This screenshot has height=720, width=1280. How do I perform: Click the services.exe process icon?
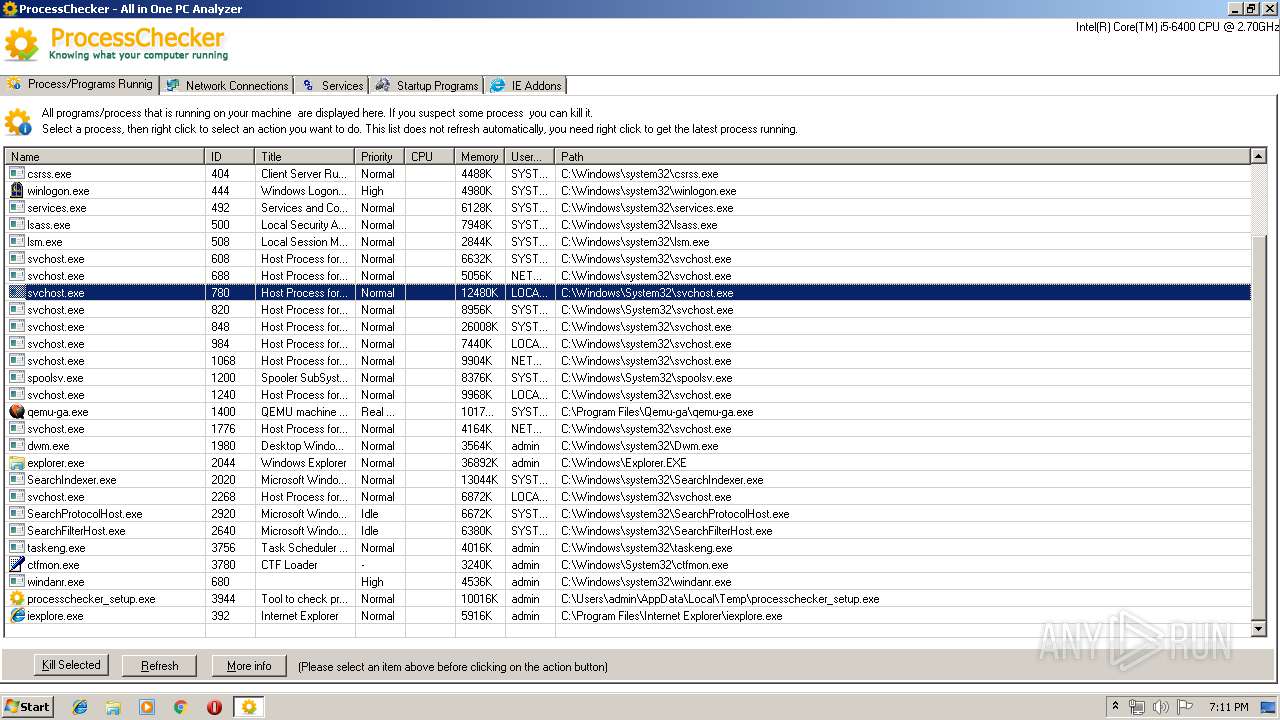pyautogui.click(x=17, y=207)
